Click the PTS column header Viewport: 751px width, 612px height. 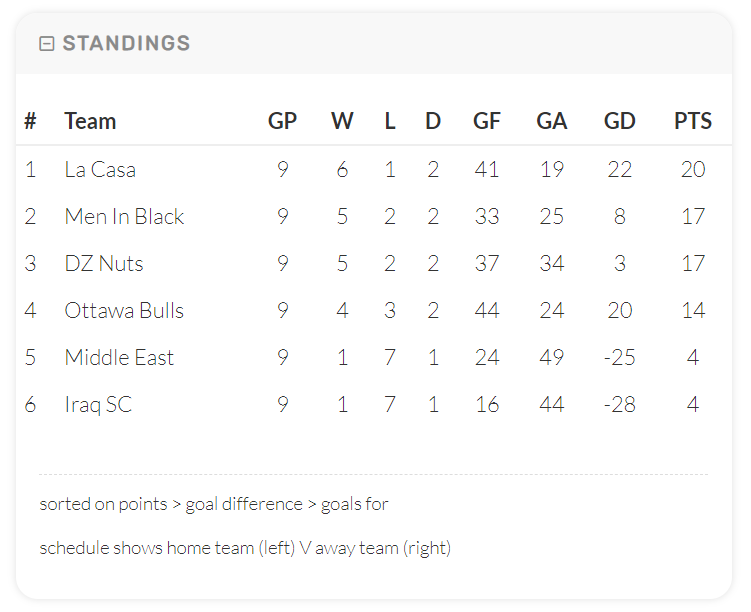tap(693, 122)
